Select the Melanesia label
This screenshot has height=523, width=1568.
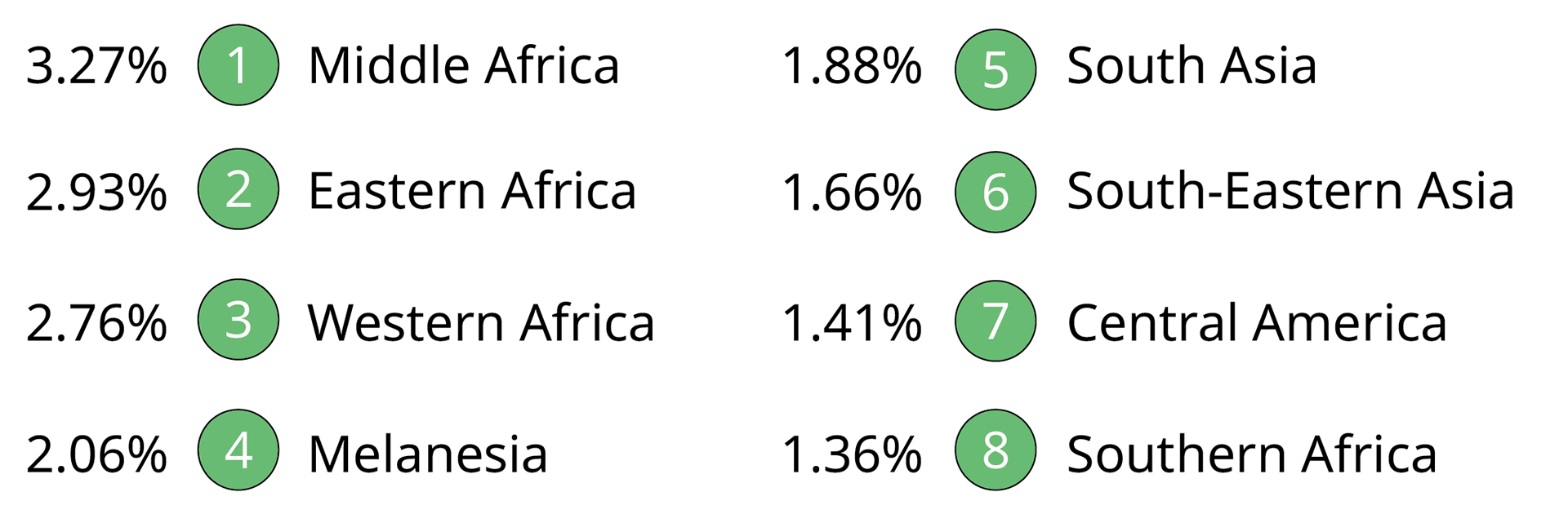[x=427, y=454]
